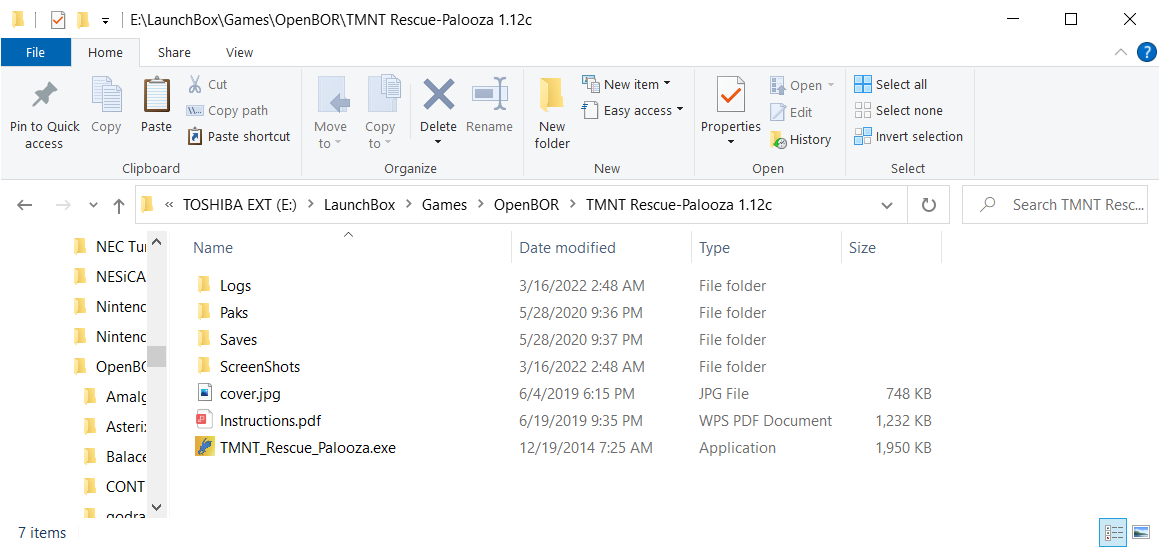Select the Logs folder
1159x547 pixels.
tap(235, 285)
